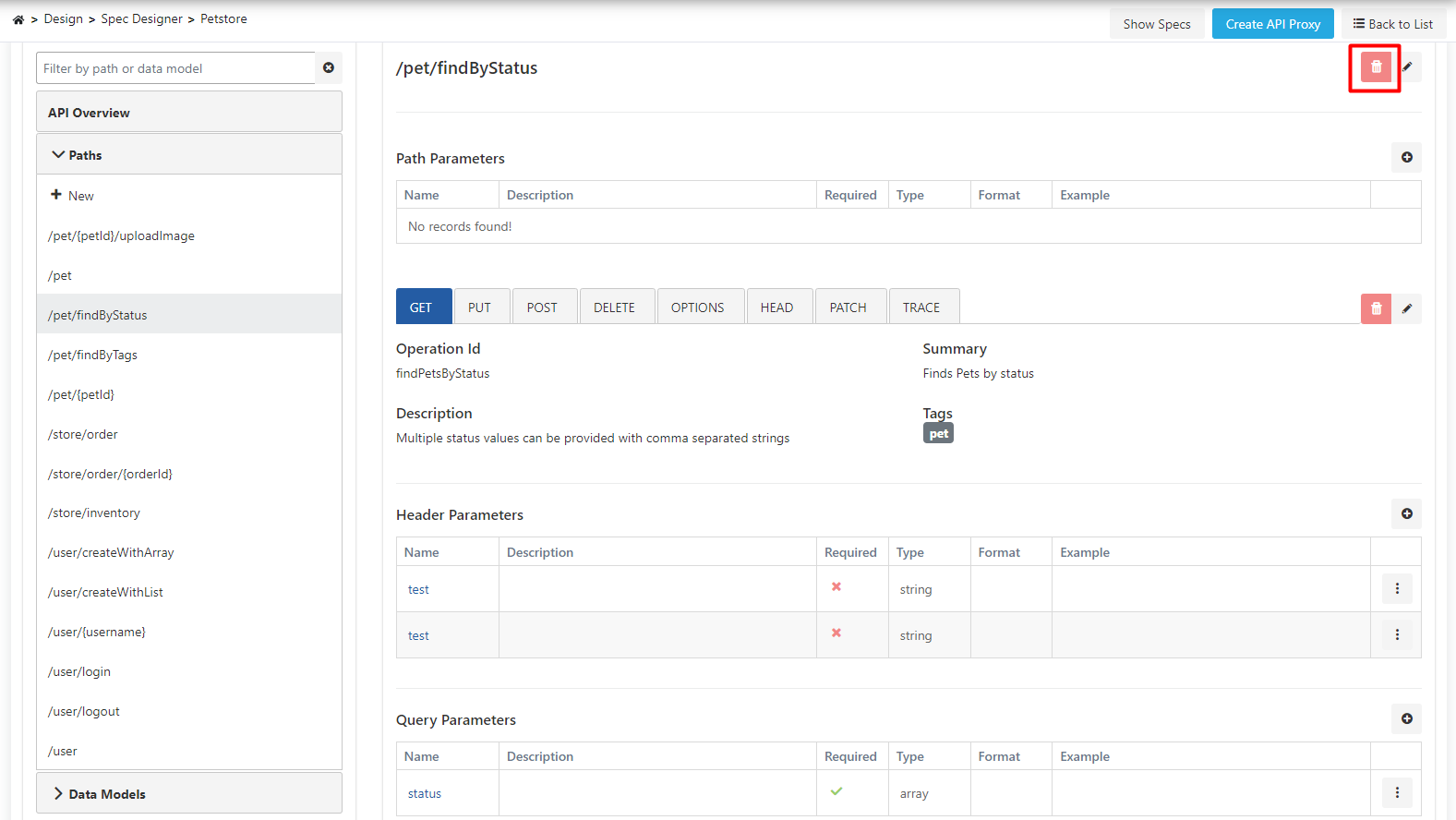Add a New path in sidebar
Screen dimensions: 1456x820
coord(73,196)
